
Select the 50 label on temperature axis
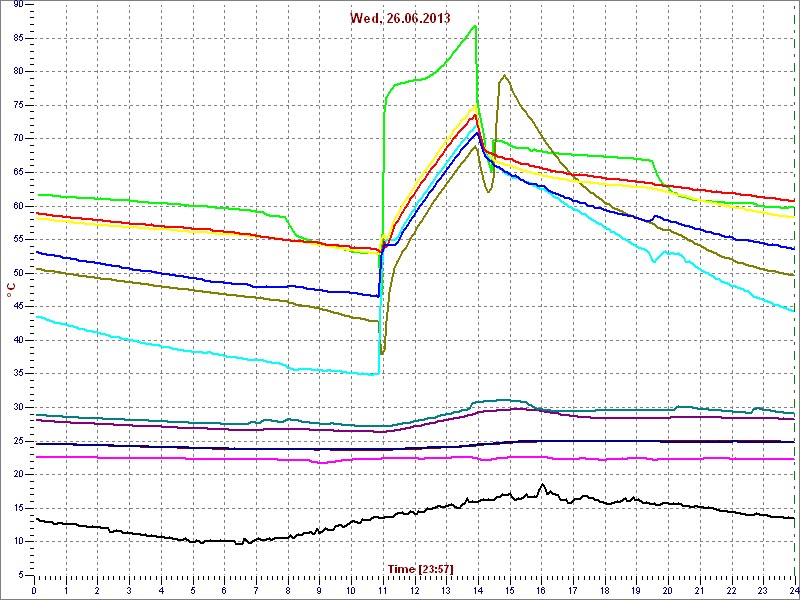[x=18, y=273]
